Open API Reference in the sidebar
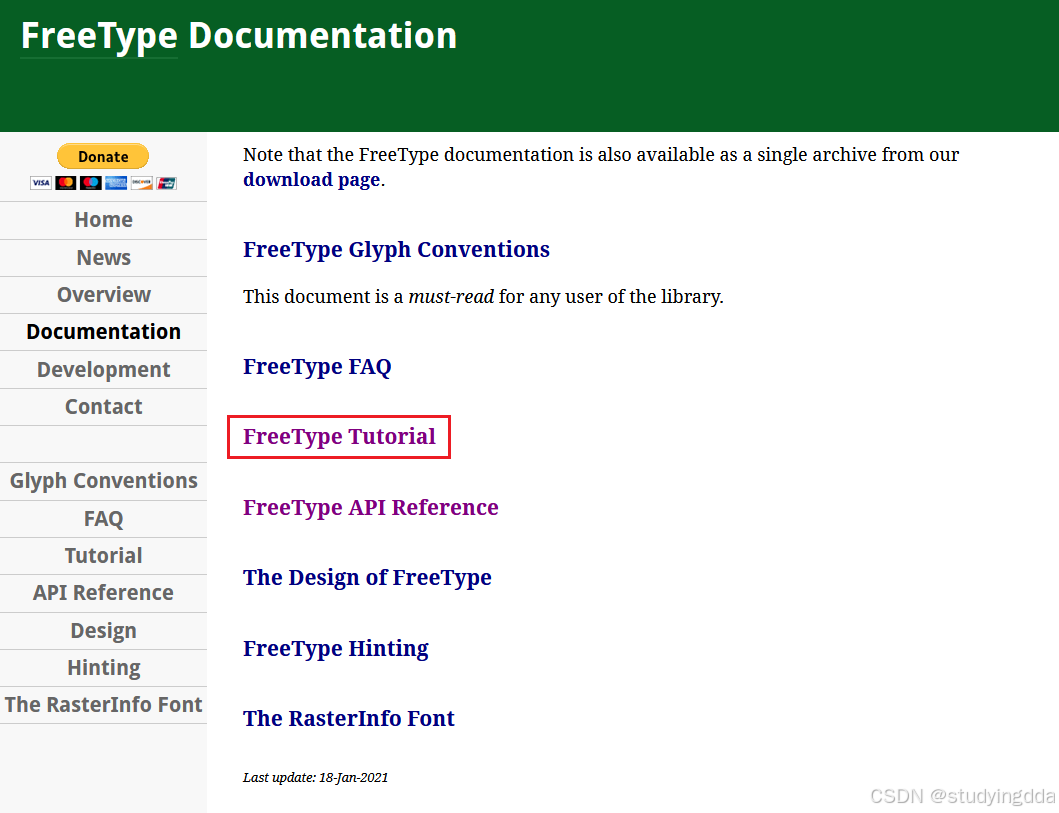The height and width of the screenshot is (813, 1059). tap(103, 594)
